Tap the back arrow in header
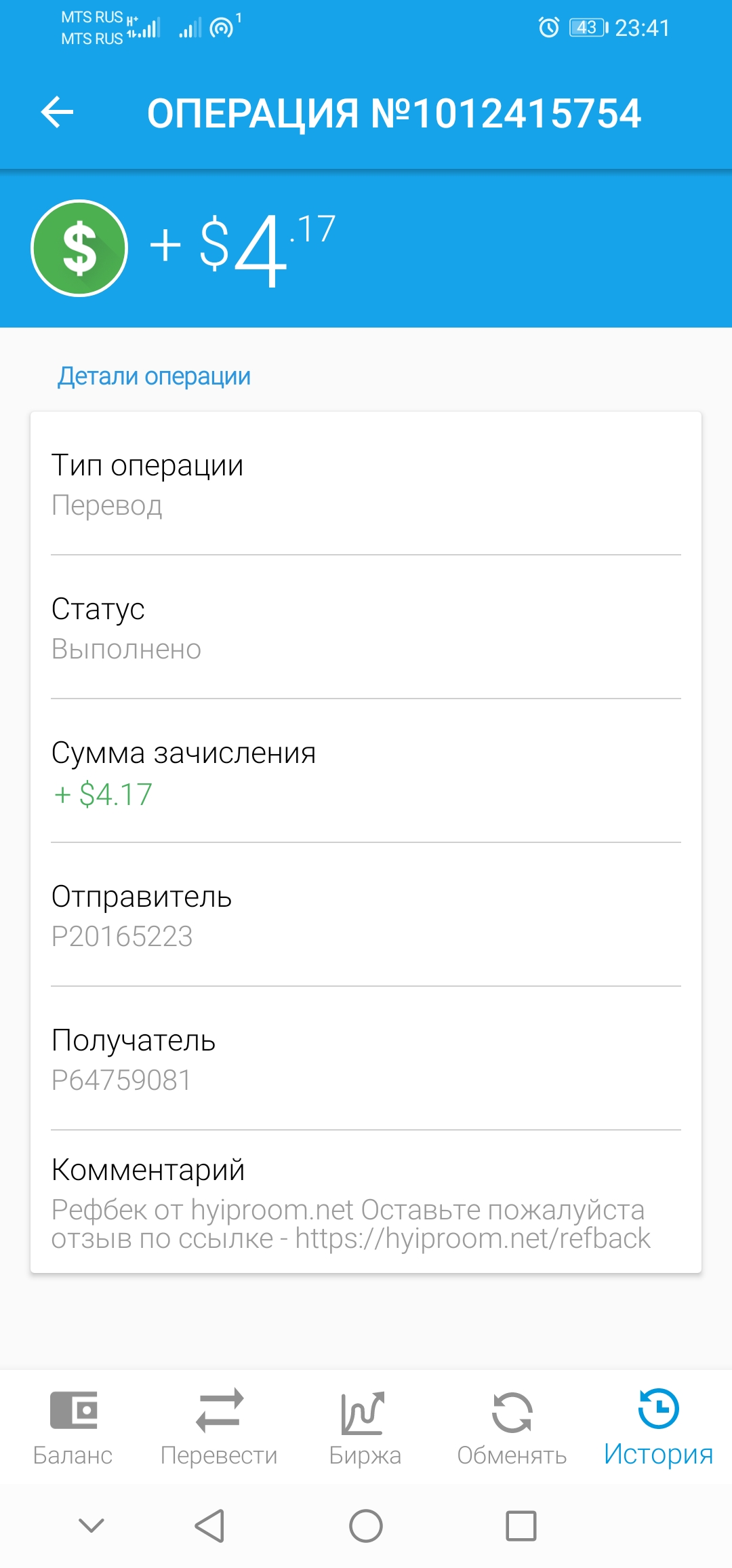Screen dimensions: 732x1568 [57, 113]
